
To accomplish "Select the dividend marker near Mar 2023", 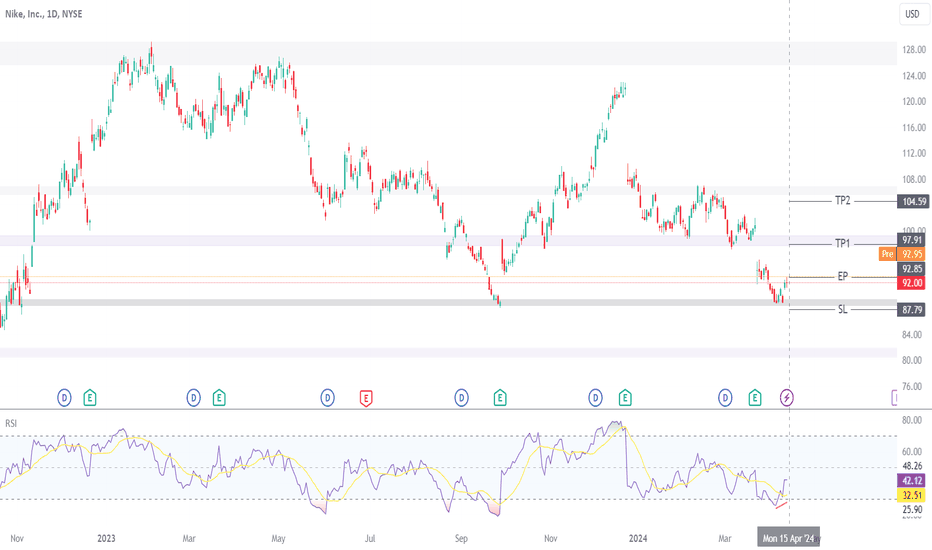I will 194,397.
